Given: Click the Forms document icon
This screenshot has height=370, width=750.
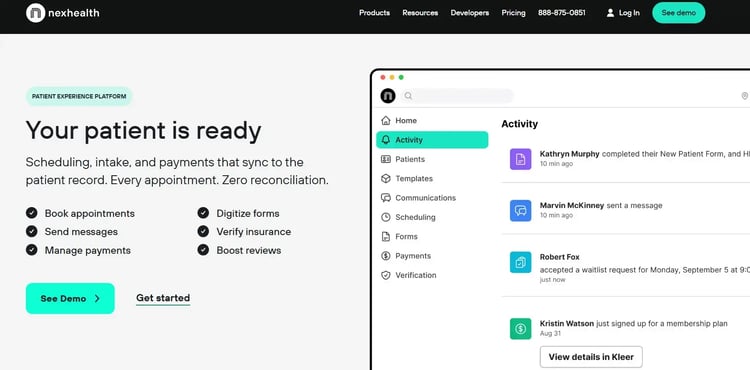Looking at the screenshot, I should point(386,237).
